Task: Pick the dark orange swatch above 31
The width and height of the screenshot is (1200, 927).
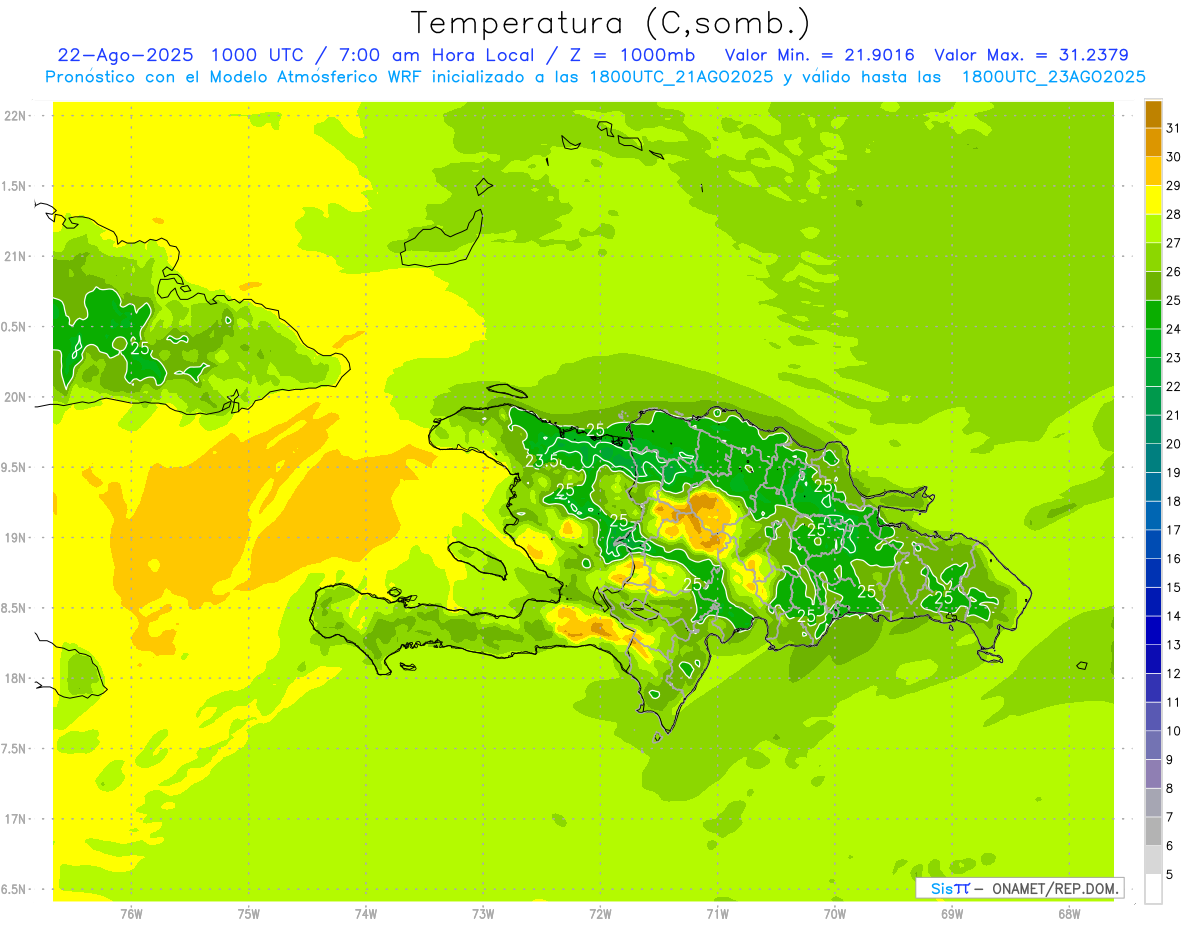Action: [1153, 114]
